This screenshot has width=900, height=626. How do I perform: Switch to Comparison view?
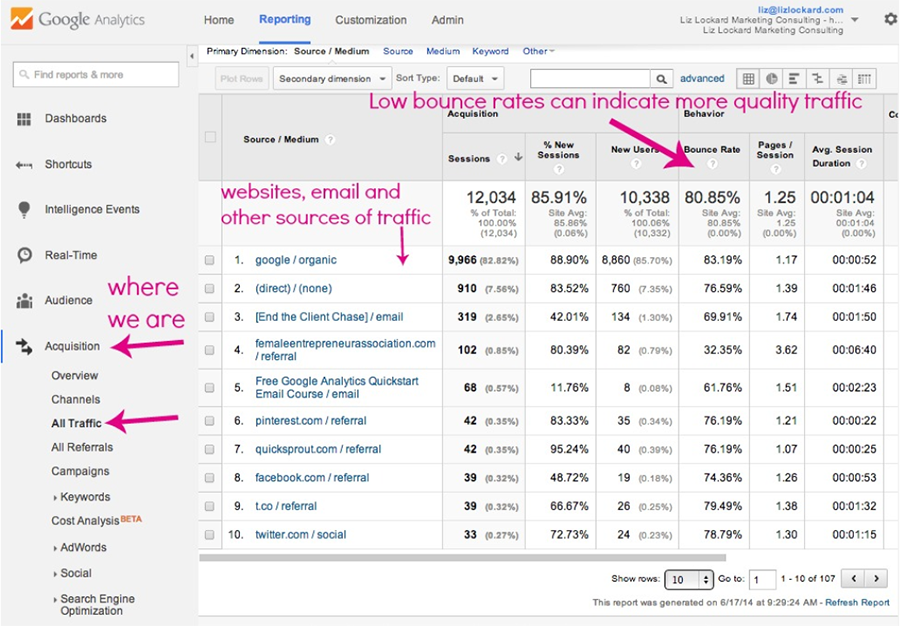tap(818, 79)
